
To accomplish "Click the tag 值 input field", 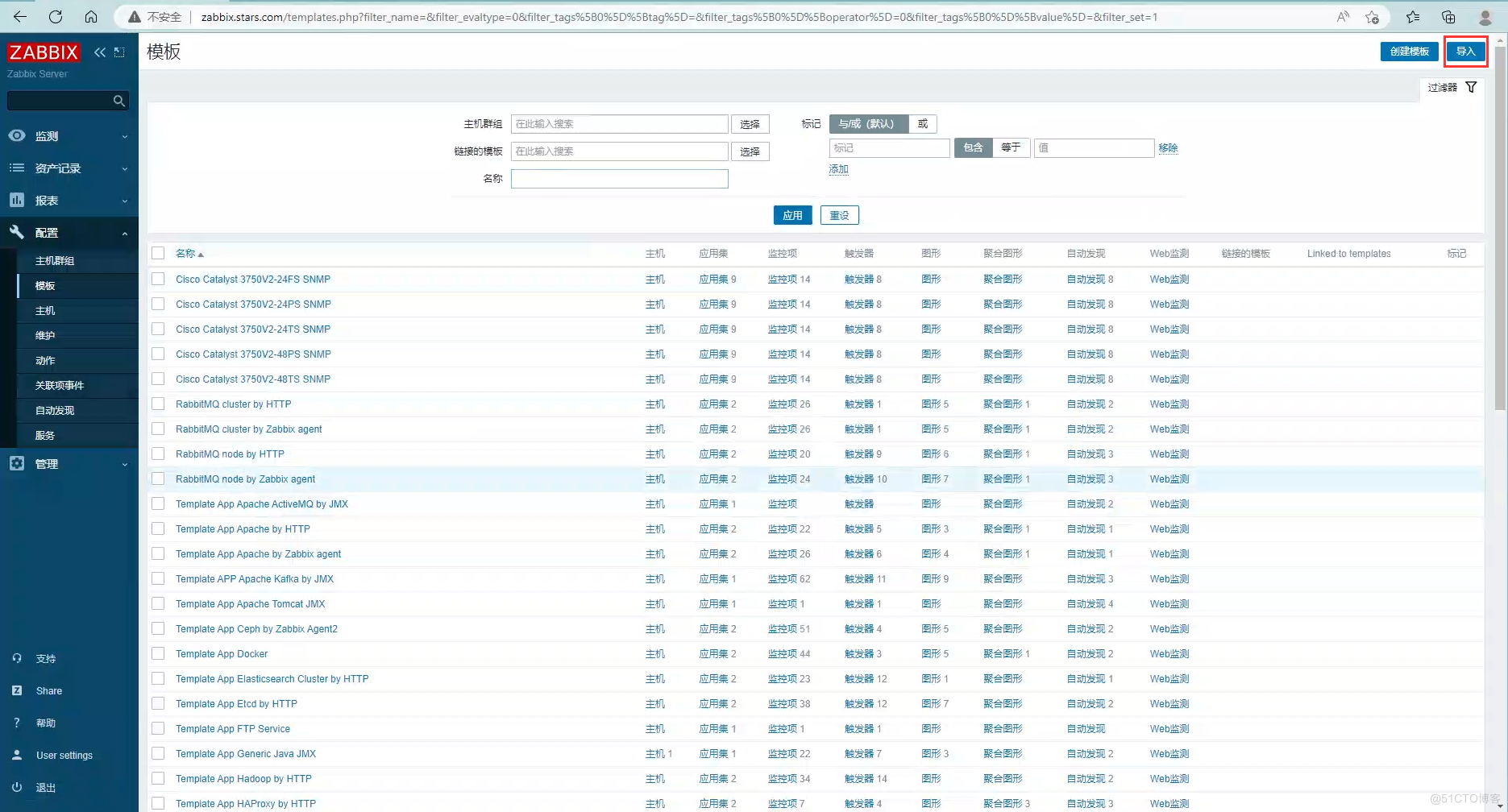I will pos(1095,148).
